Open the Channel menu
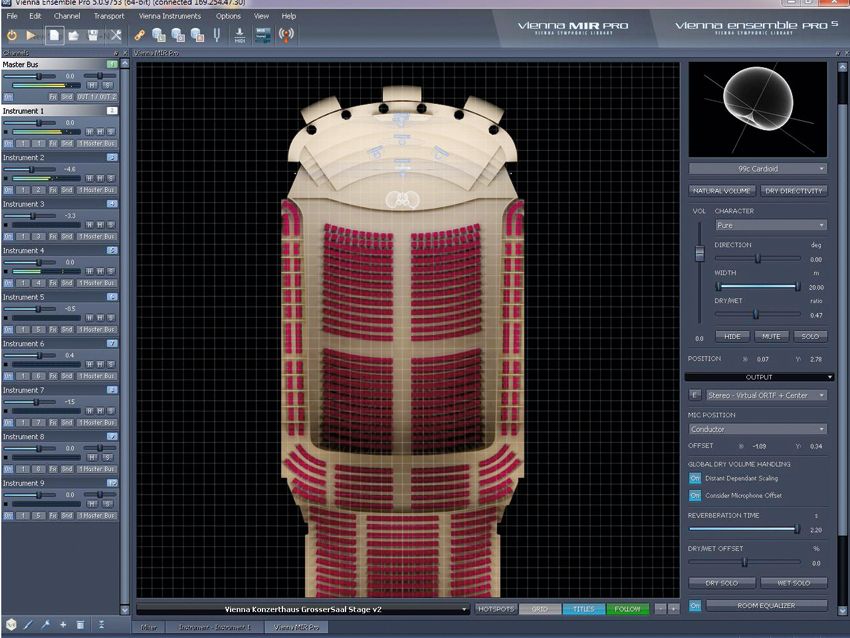The height and width of the screenshot is (638, 850). pos(67,16)
